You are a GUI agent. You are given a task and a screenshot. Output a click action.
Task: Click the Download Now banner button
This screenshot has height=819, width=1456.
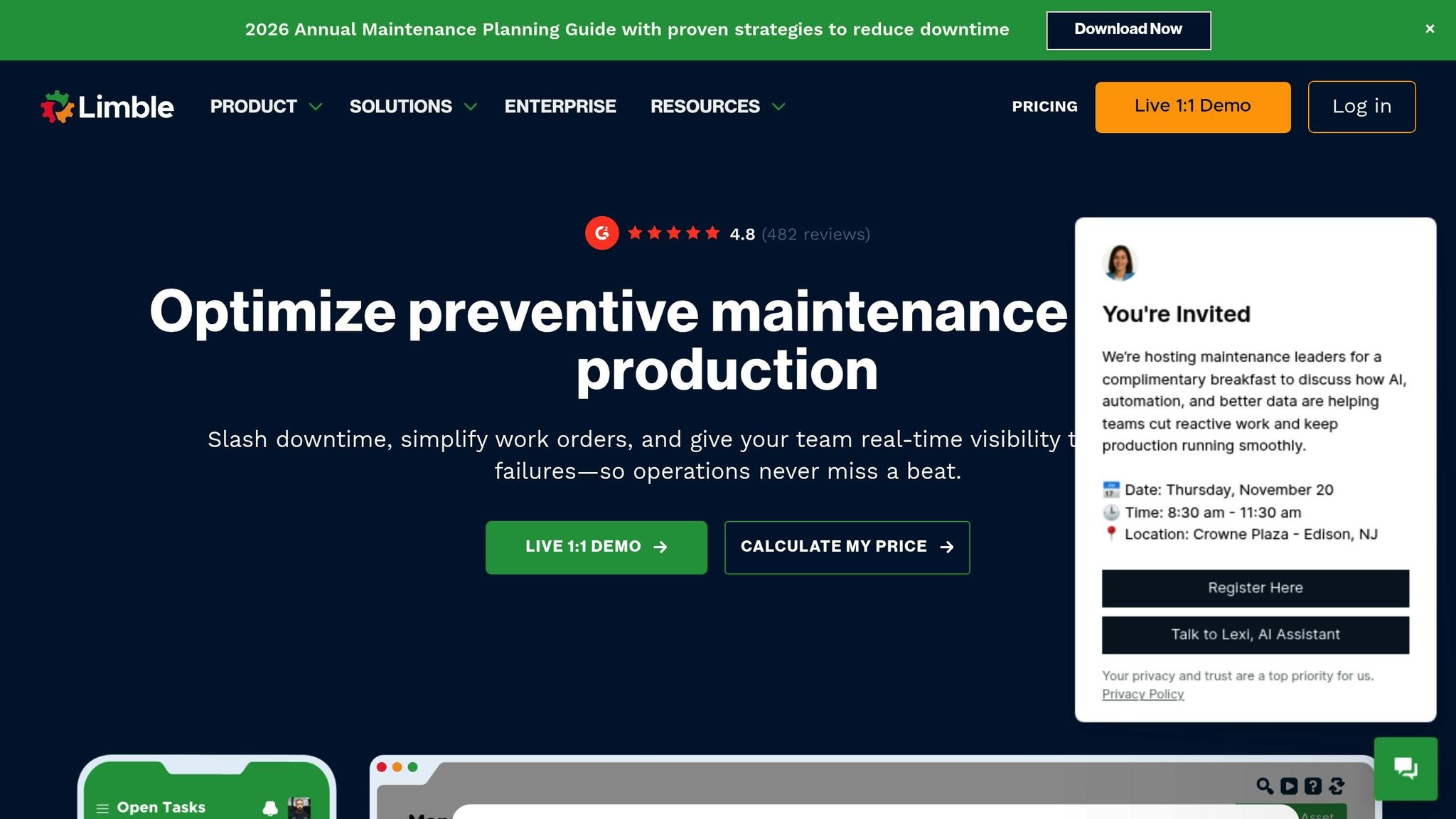(1128, 30)
